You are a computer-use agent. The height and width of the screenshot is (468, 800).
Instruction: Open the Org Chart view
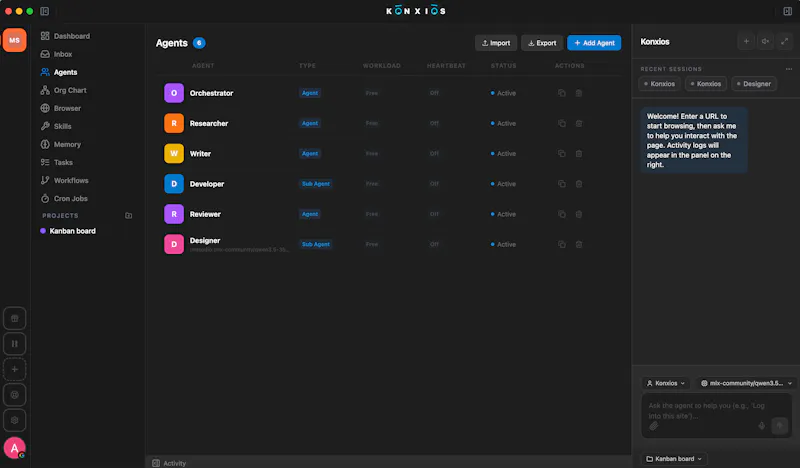tap(64, 90)
